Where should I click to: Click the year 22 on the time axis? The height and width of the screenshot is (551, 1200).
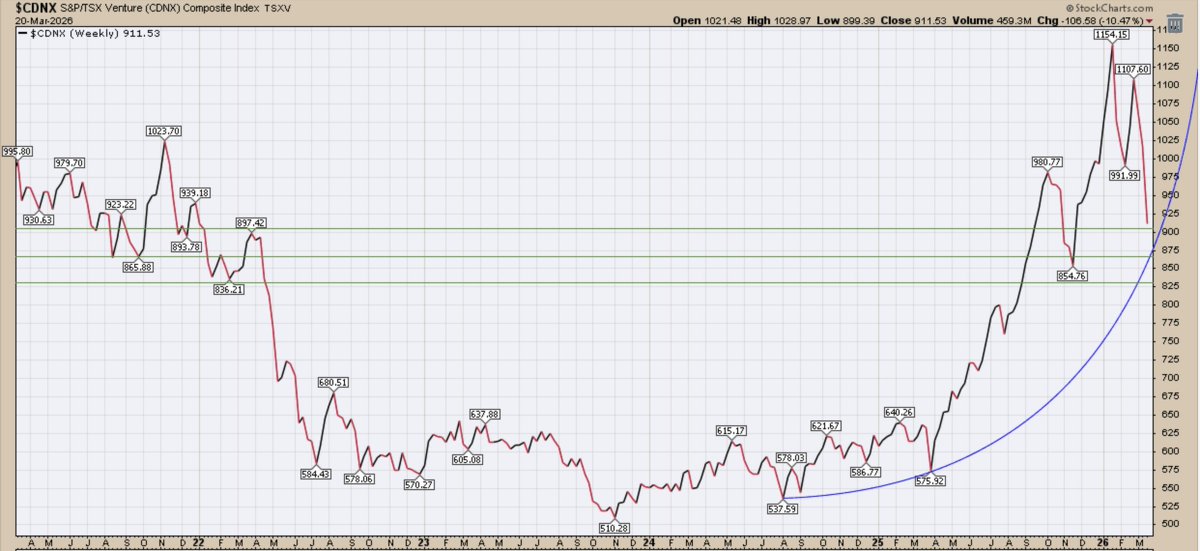tap(197, 543)
